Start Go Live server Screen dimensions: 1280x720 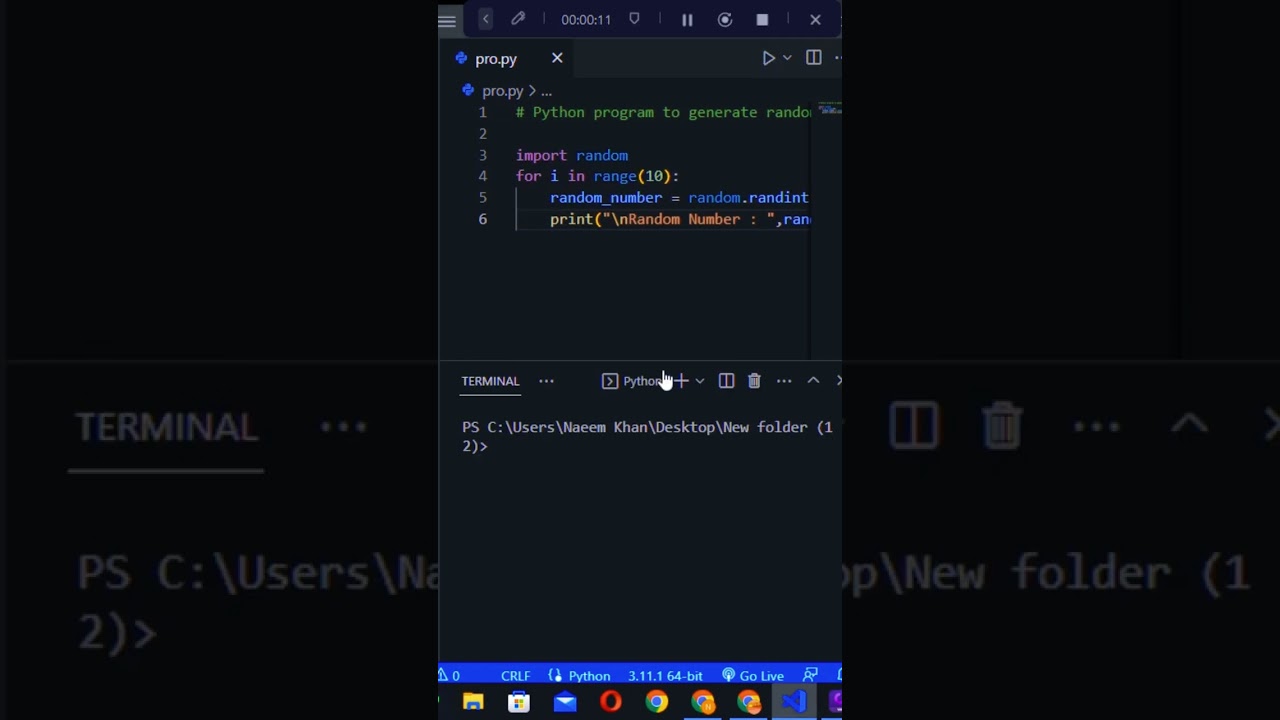pyautogui.click(x=753, y=676)
